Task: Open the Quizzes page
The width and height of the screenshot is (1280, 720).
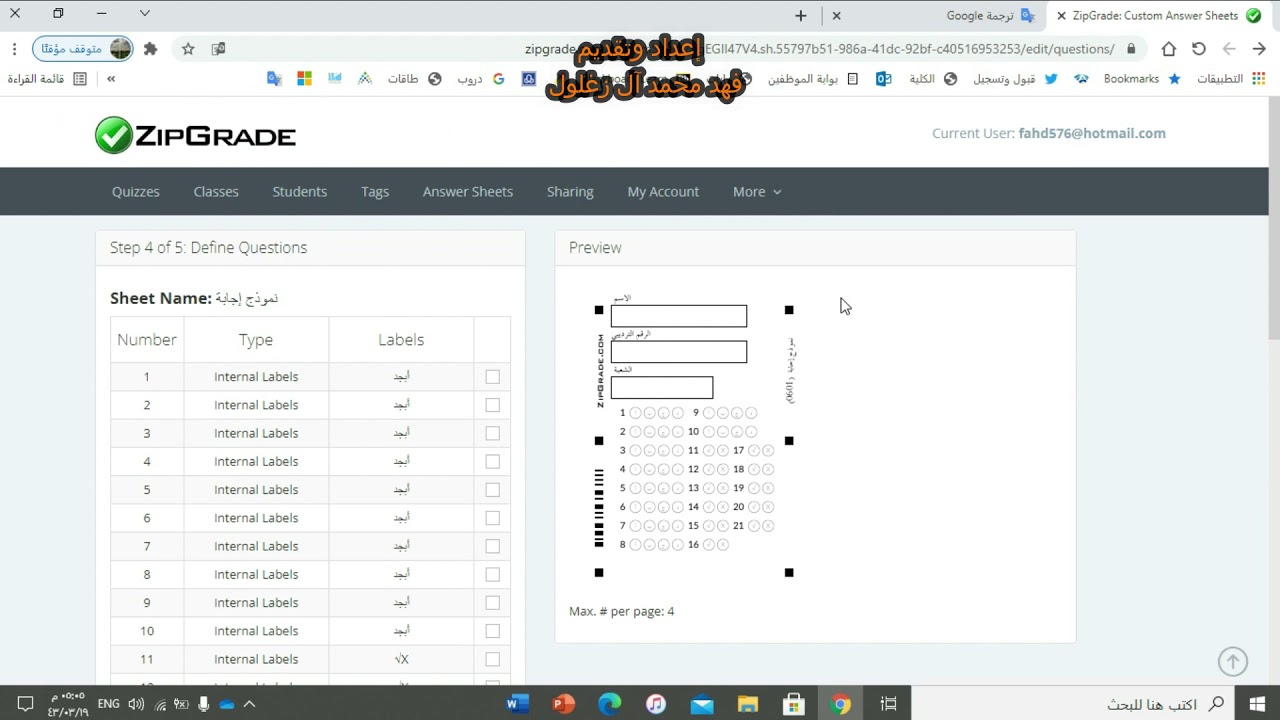Action: (136, 191)
